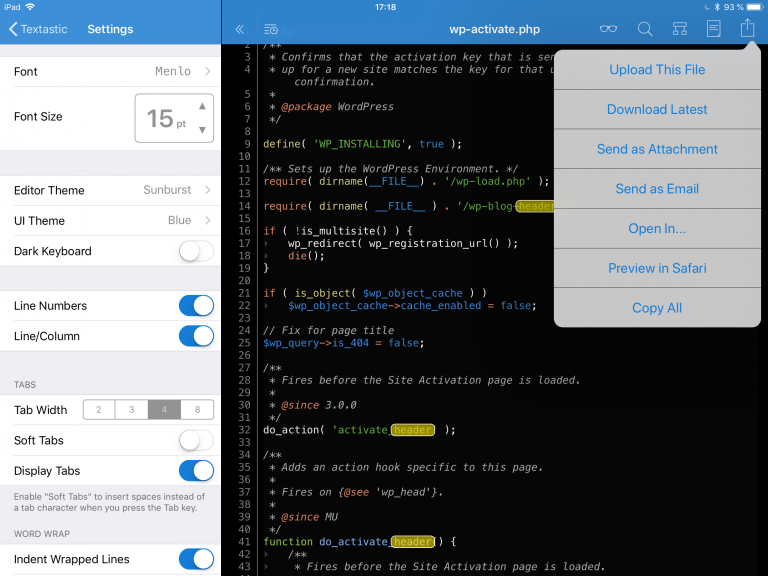The image size is (768, 576).
Task: Choose Copy All option
Action: coord(657,308)
